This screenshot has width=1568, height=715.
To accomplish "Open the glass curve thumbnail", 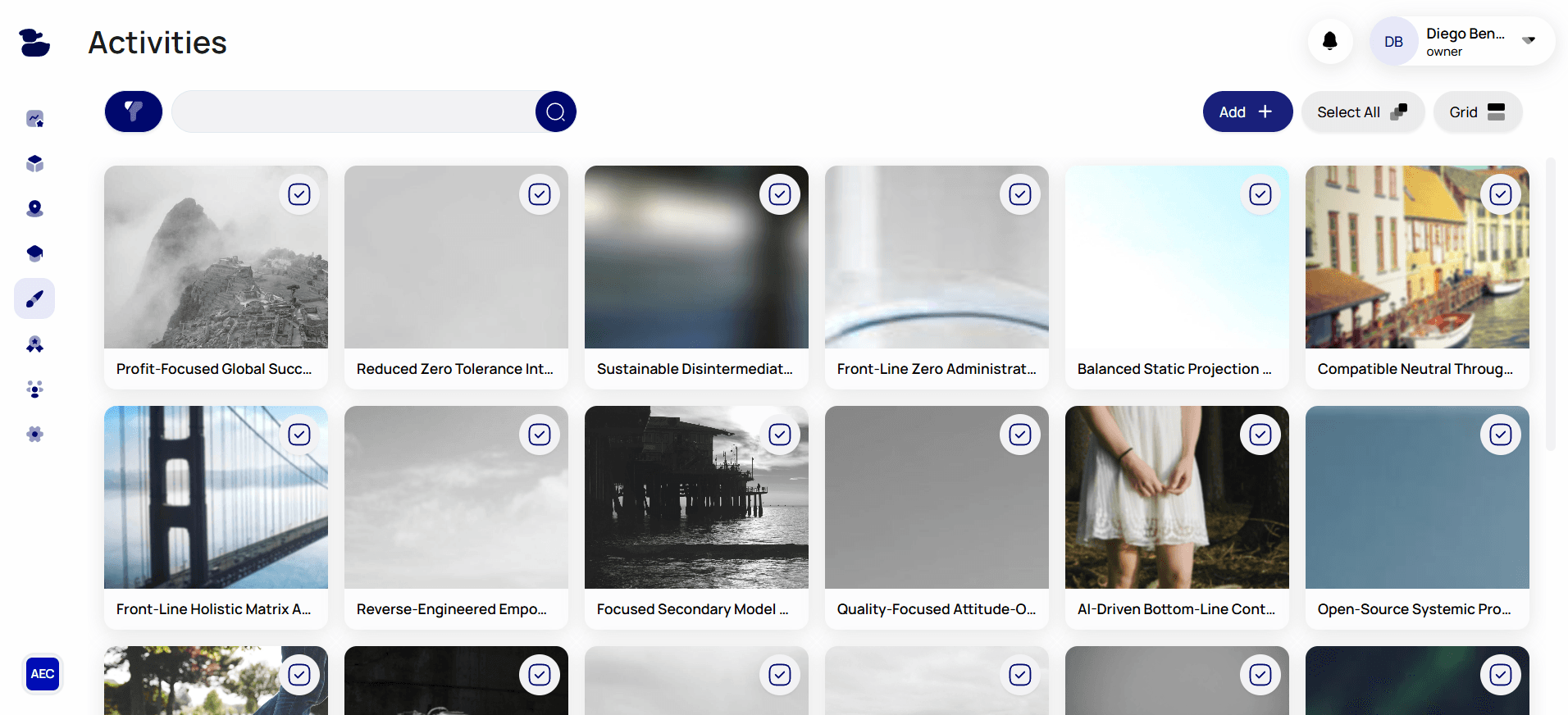I will [x=937, y=257].
